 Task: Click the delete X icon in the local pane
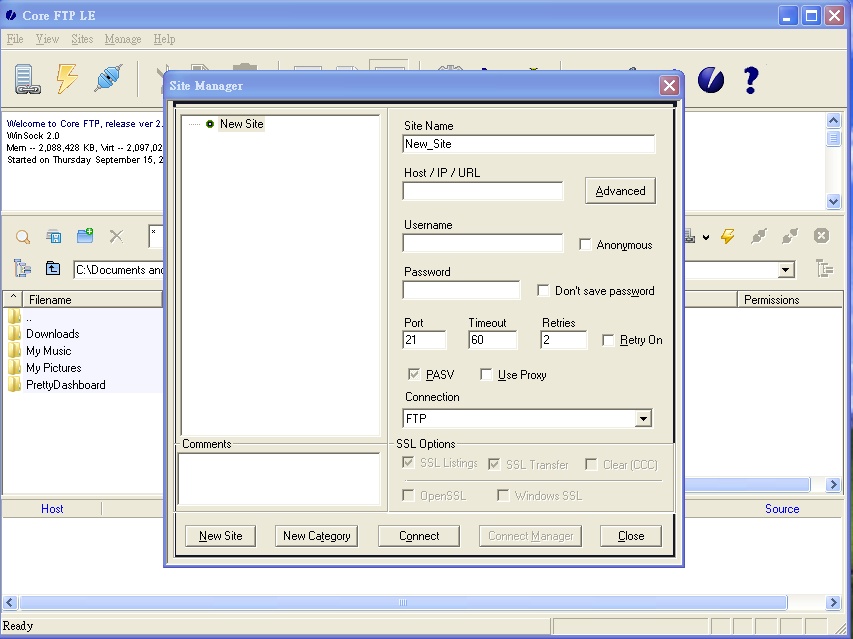point(115,236)
